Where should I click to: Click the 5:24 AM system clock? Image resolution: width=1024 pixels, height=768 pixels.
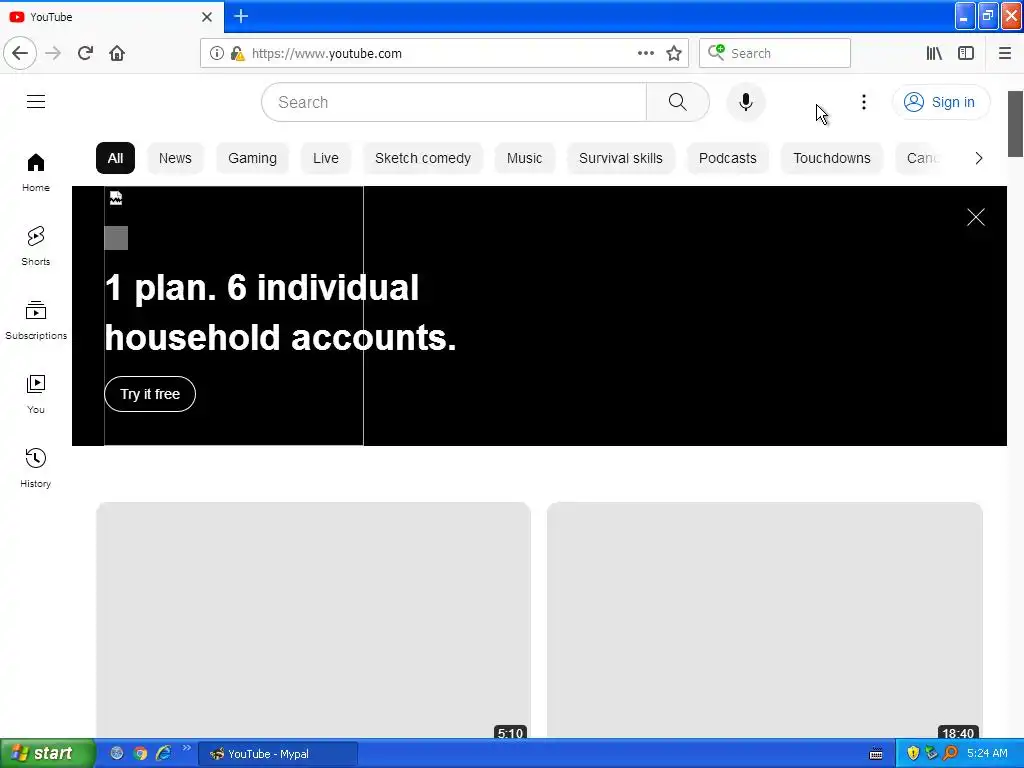coord(987,753)
